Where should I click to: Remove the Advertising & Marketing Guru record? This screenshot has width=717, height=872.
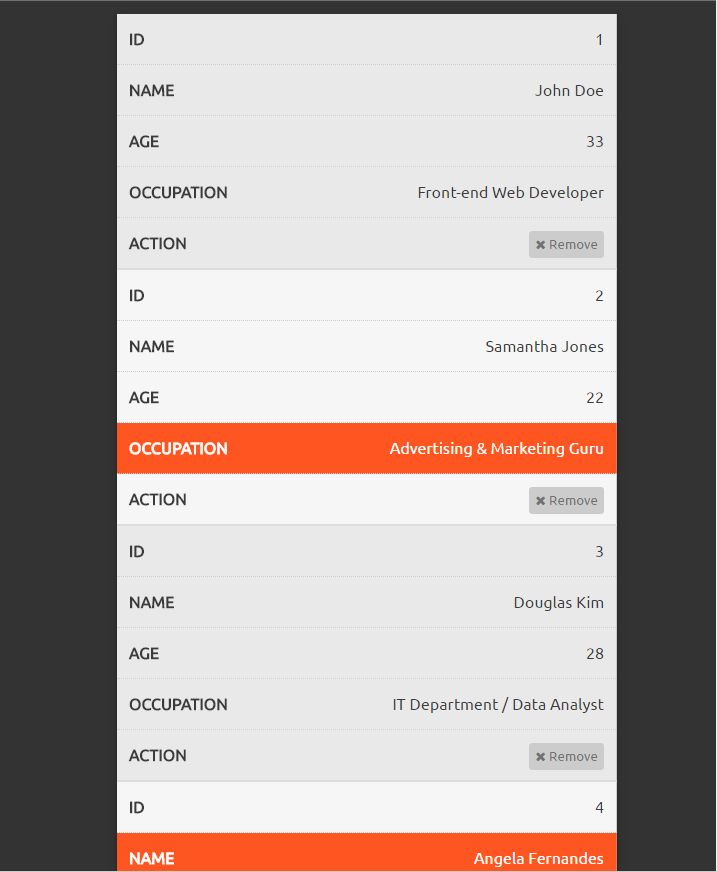pyautogui.click(x=566, y=501)
